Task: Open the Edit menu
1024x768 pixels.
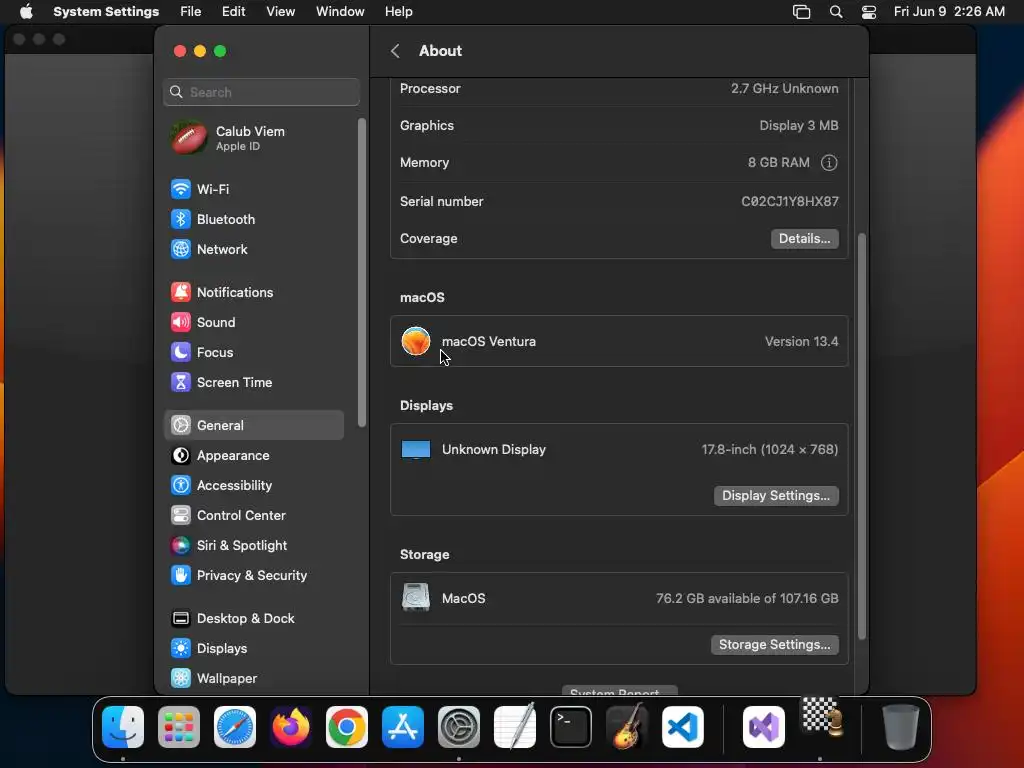Action: (x=233, y=12)
